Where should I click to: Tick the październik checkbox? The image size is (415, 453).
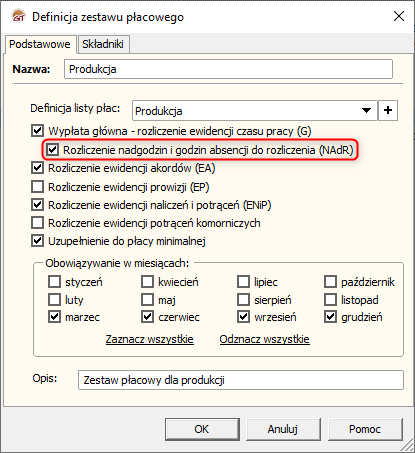click(330, 282)
